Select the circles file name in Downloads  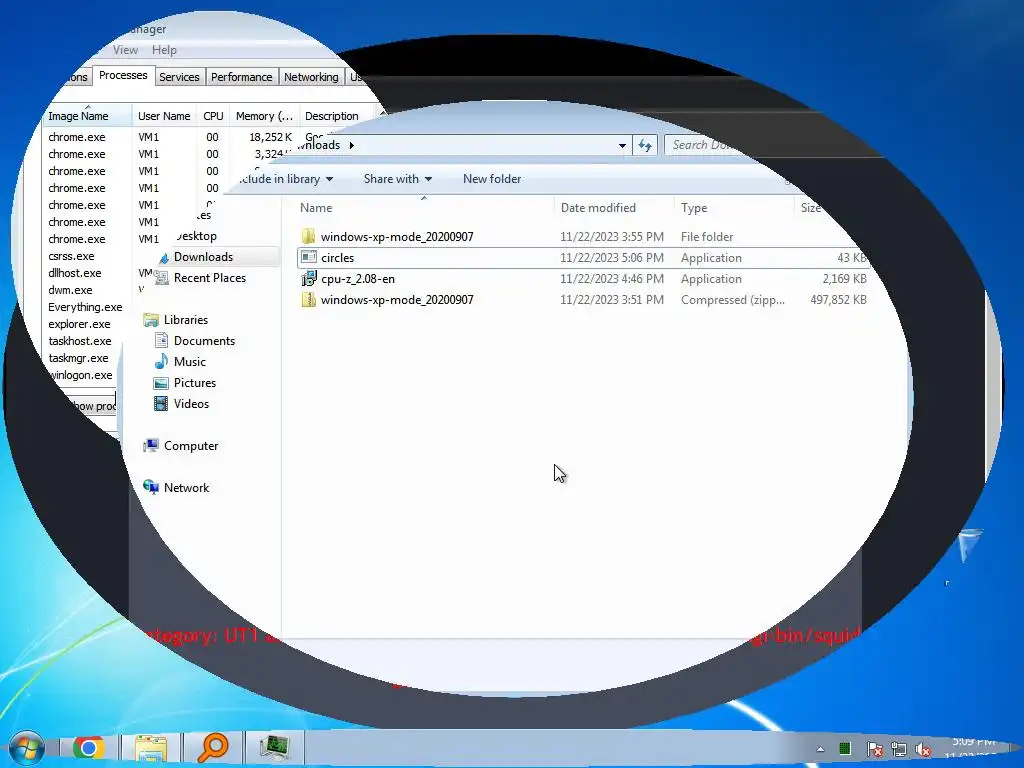tap(337, 258)
